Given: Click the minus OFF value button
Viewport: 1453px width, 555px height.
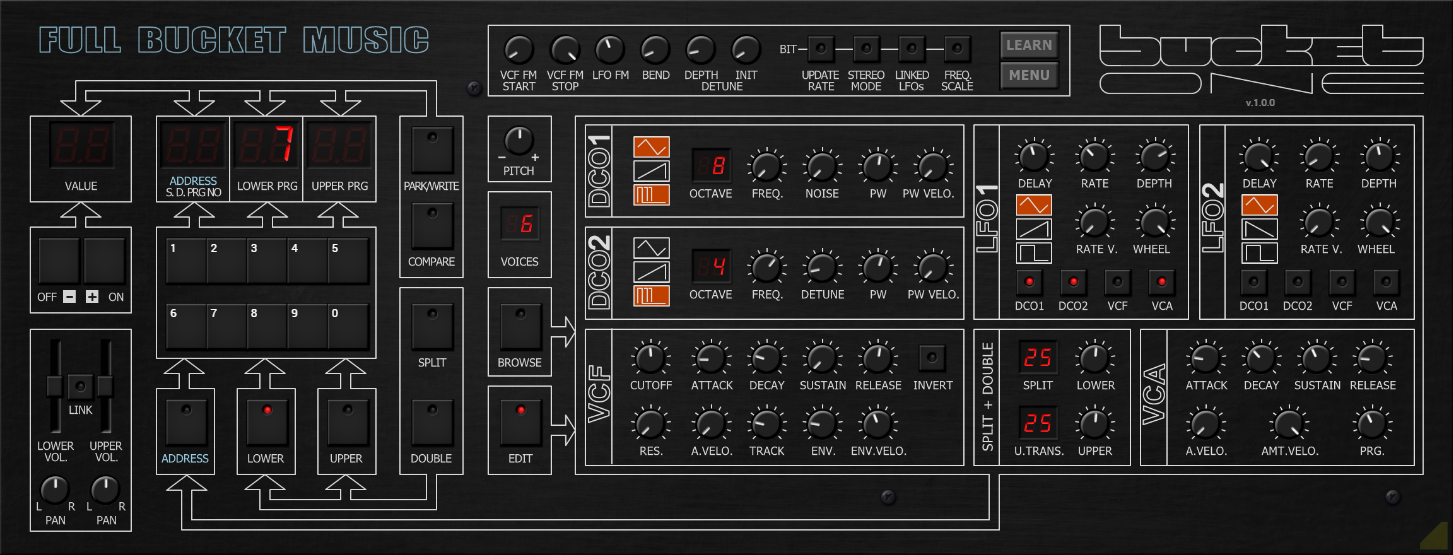Looking at the screenshot, I should 59,260.
